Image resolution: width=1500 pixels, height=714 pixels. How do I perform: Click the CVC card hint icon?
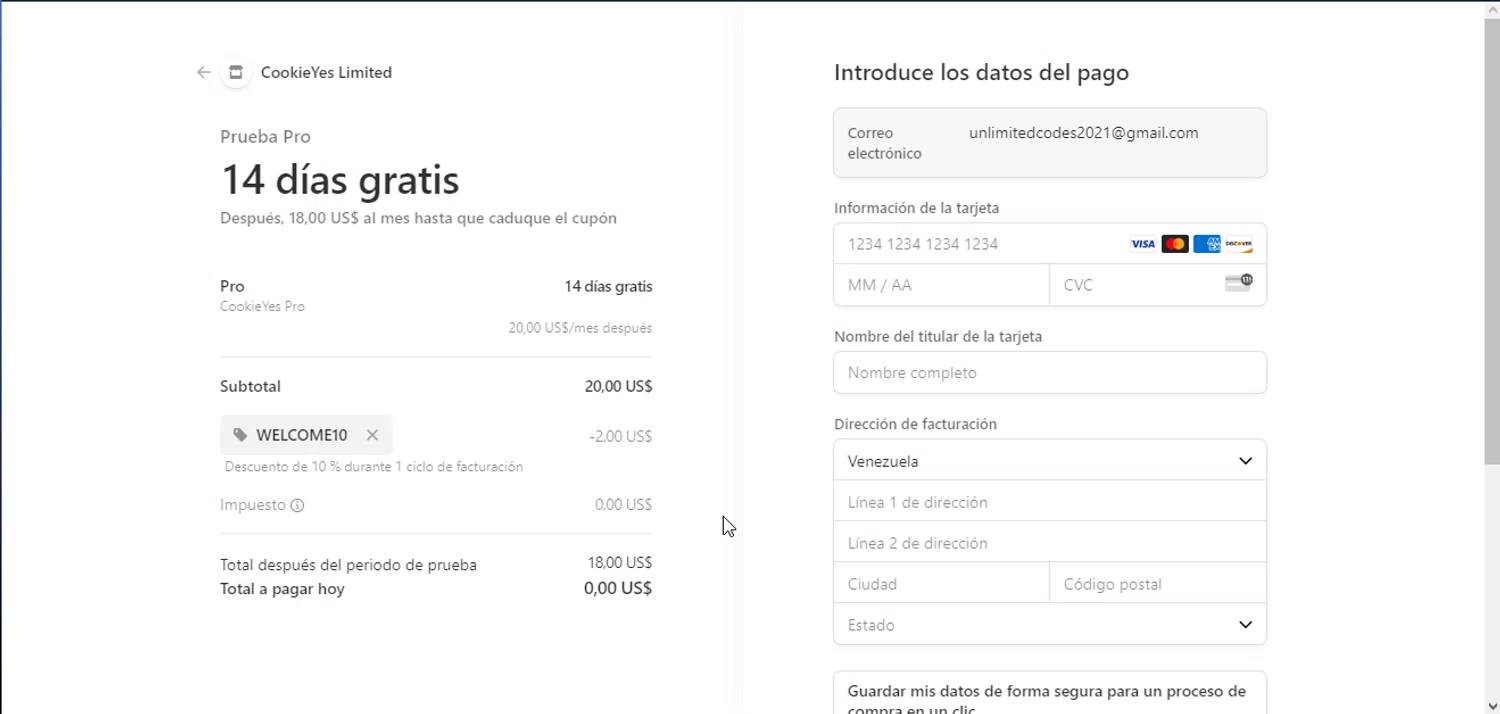(x=1239, y=283)
